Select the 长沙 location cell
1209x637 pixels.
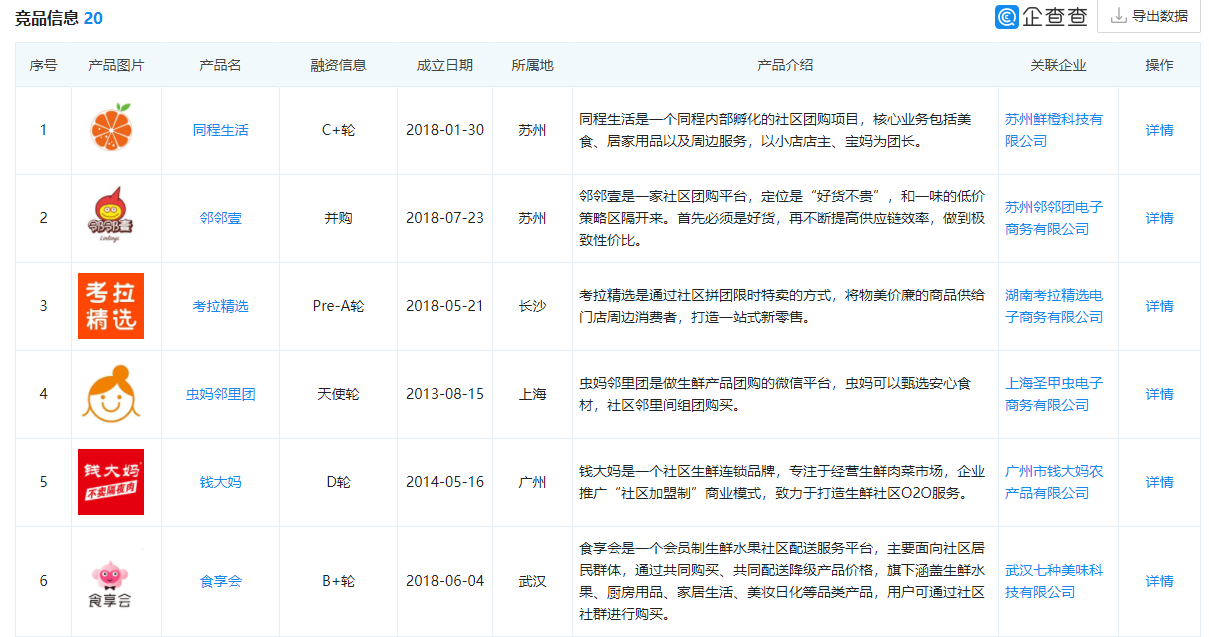pyautogui.click(x=532, y=306)
